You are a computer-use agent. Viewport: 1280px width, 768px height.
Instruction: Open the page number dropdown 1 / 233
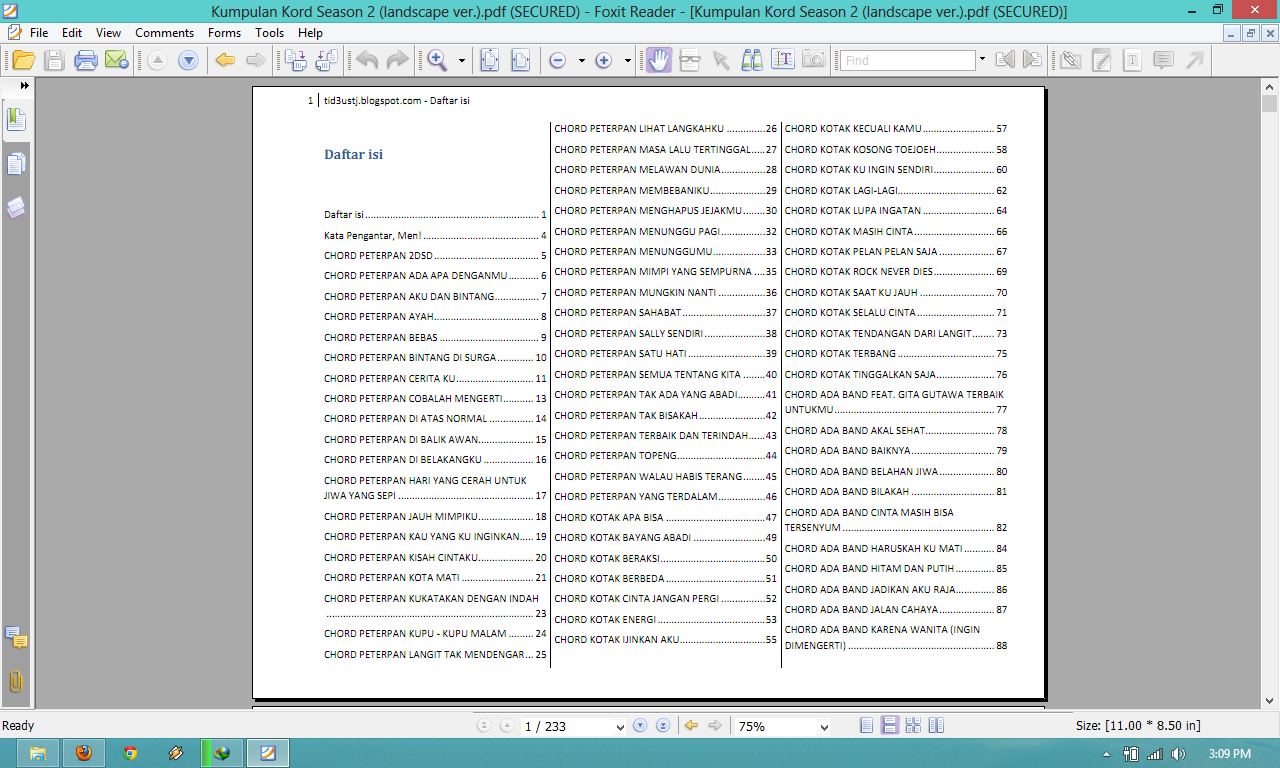pyautogui.click(x=618, y=727)
